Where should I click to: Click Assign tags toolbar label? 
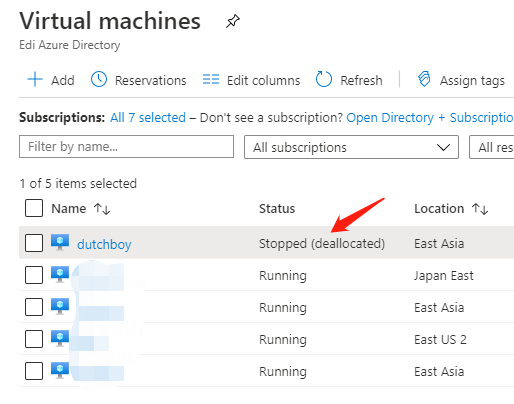point(472,80)
